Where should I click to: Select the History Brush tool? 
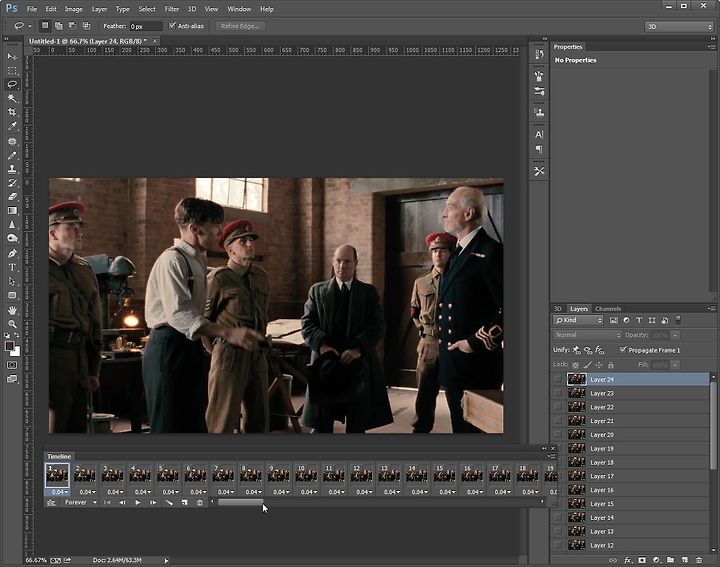12,183
